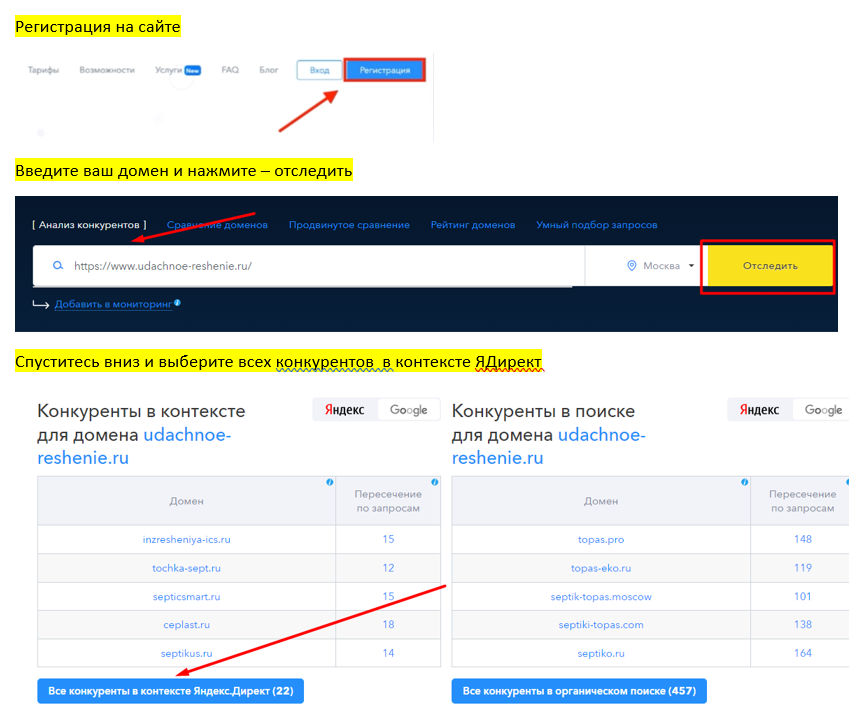
Task: Click Домен column header in search table
Action: click(x=601, y=501)
